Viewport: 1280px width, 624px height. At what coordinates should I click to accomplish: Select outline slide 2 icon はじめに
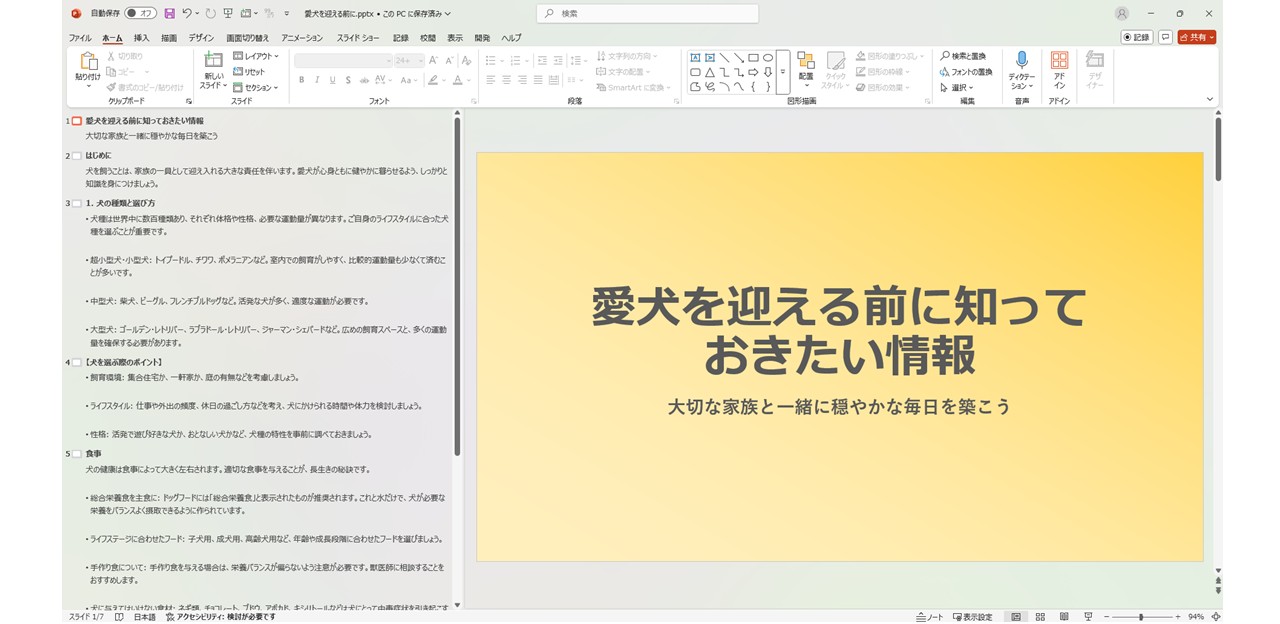[x=75, y=156]
